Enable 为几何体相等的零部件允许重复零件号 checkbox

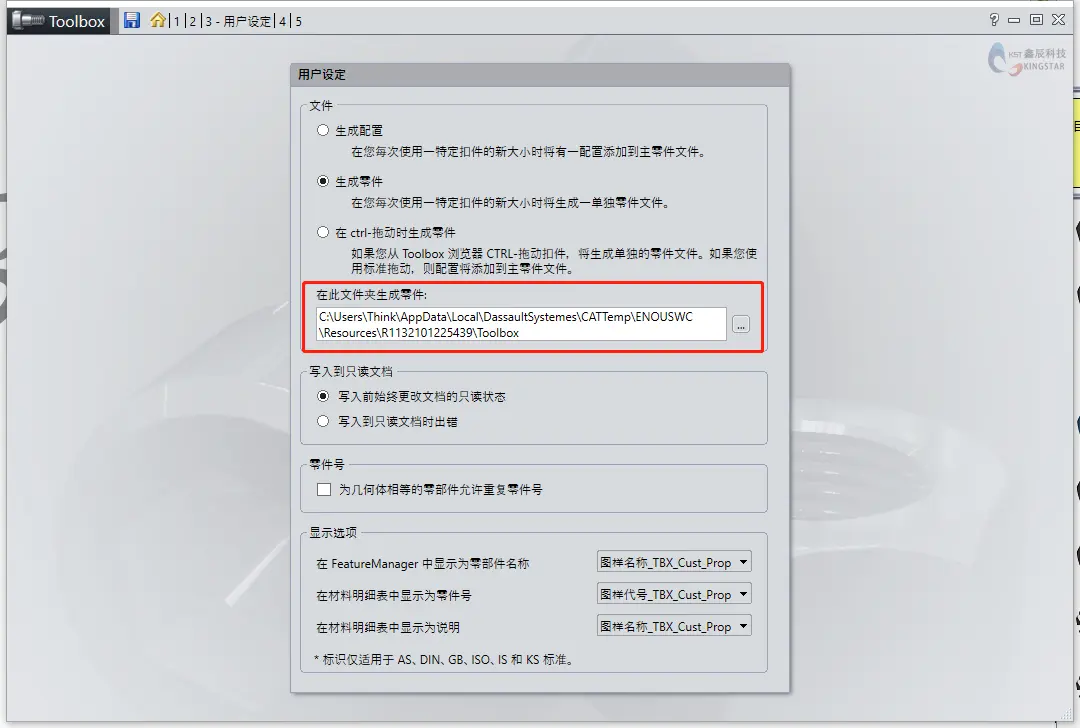coord(324,490)
